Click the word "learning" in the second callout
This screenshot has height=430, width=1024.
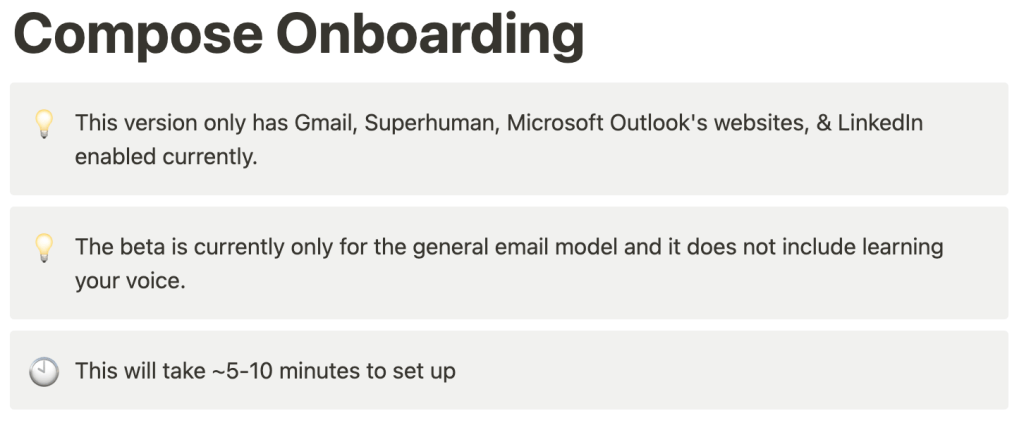point(903,247)
